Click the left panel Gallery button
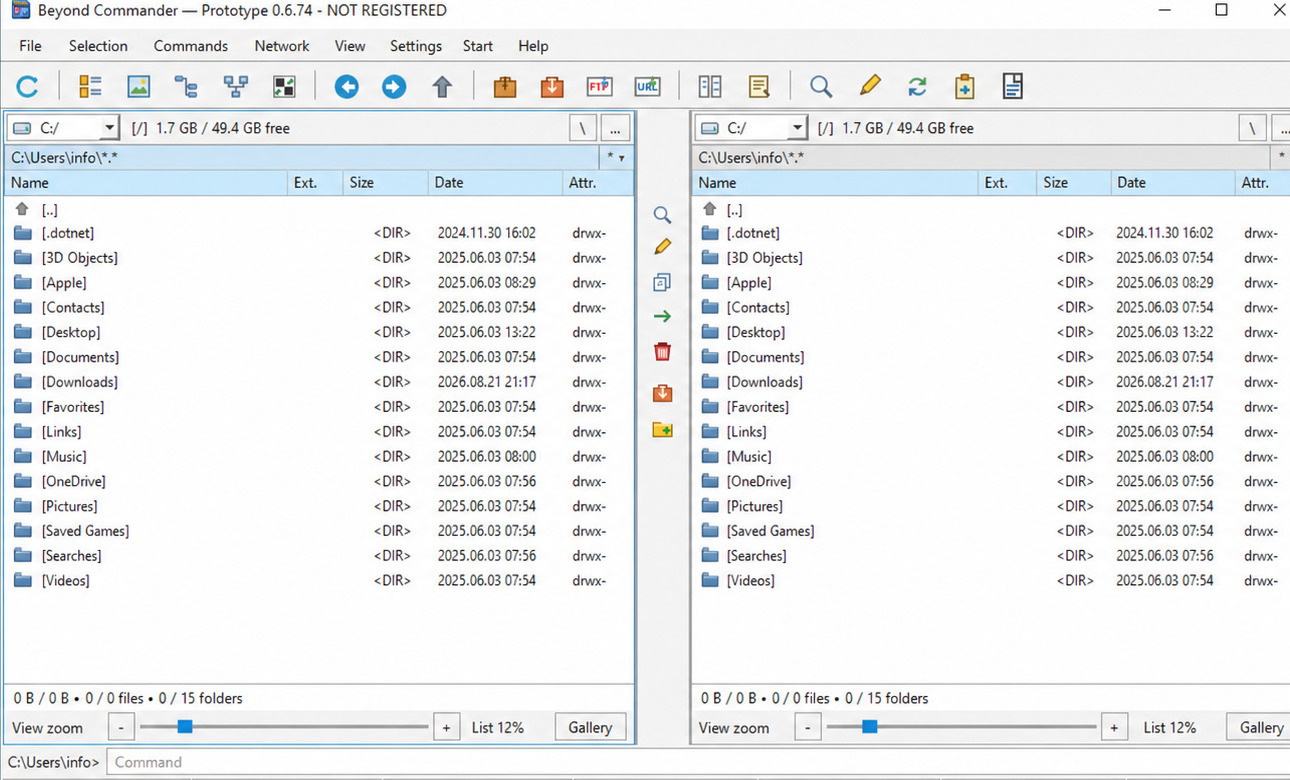Image resolution: width=1290 pixels, height=780 pixels. pyautogui.click(x=590, y=727)
